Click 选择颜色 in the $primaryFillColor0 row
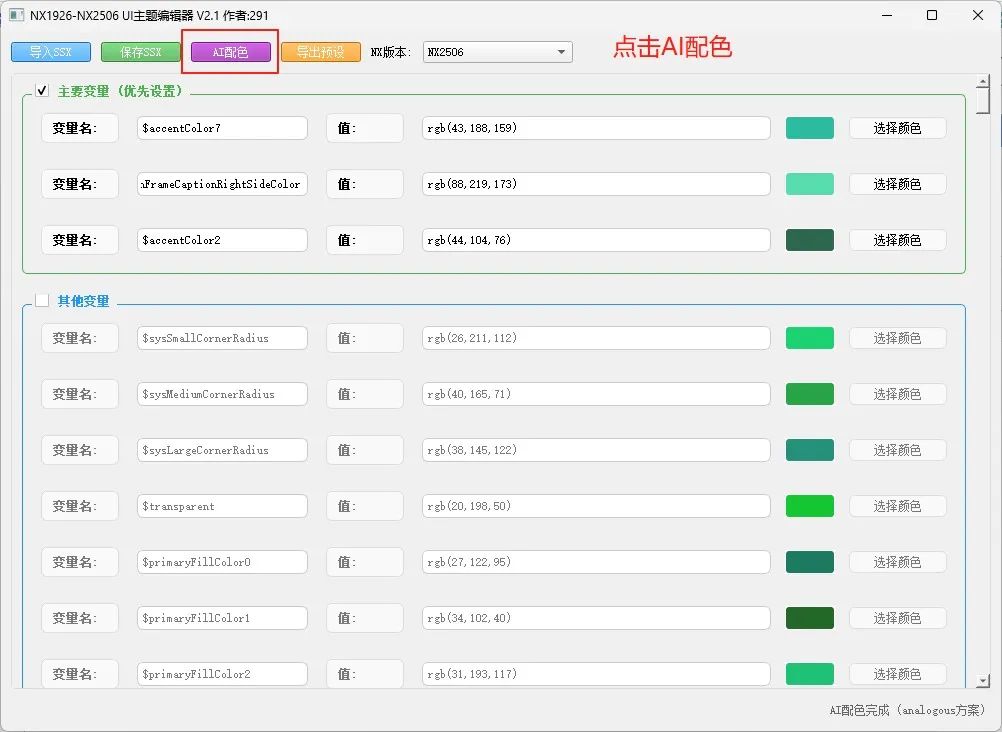 pyautogui.click(x=897, y=562)
